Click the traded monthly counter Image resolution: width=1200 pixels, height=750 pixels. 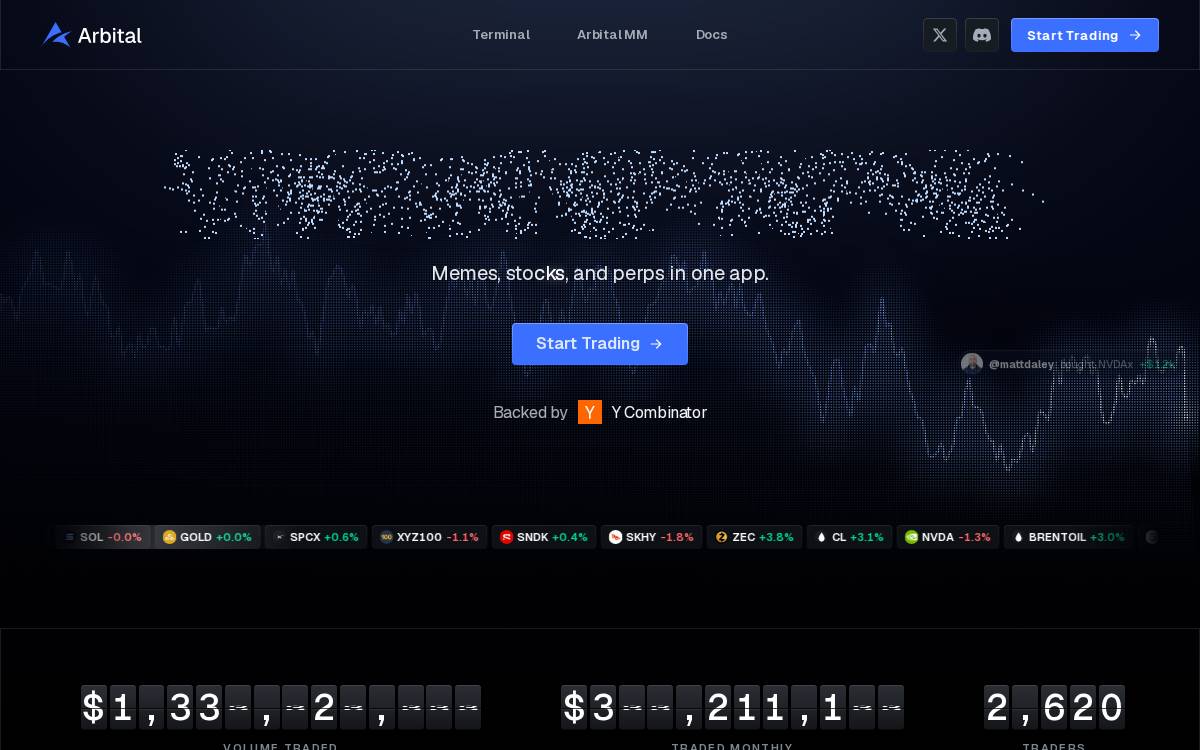[732, 707]
